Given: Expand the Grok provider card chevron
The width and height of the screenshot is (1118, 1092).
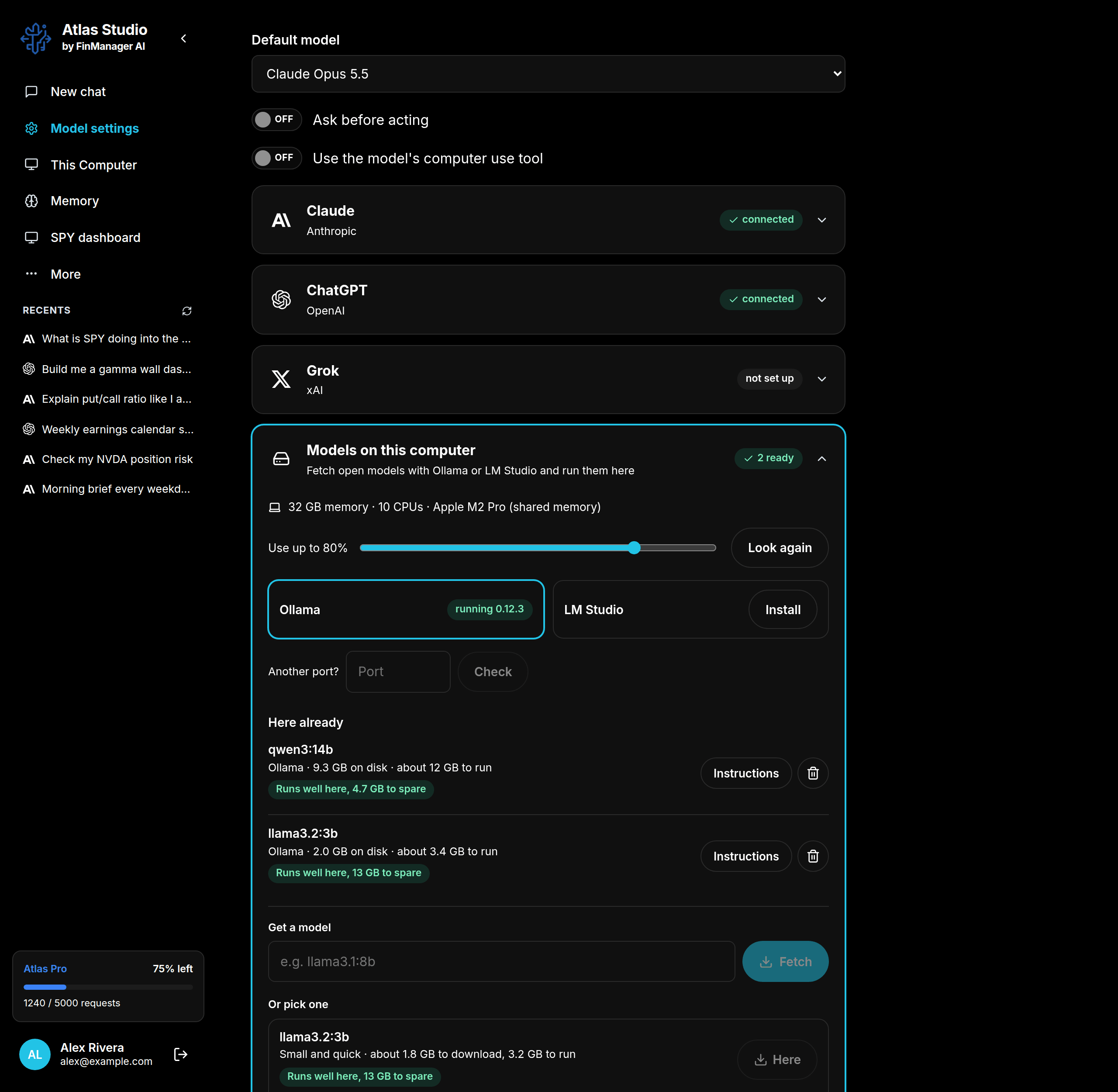Looking at the screenshot, I should (821, 379).
